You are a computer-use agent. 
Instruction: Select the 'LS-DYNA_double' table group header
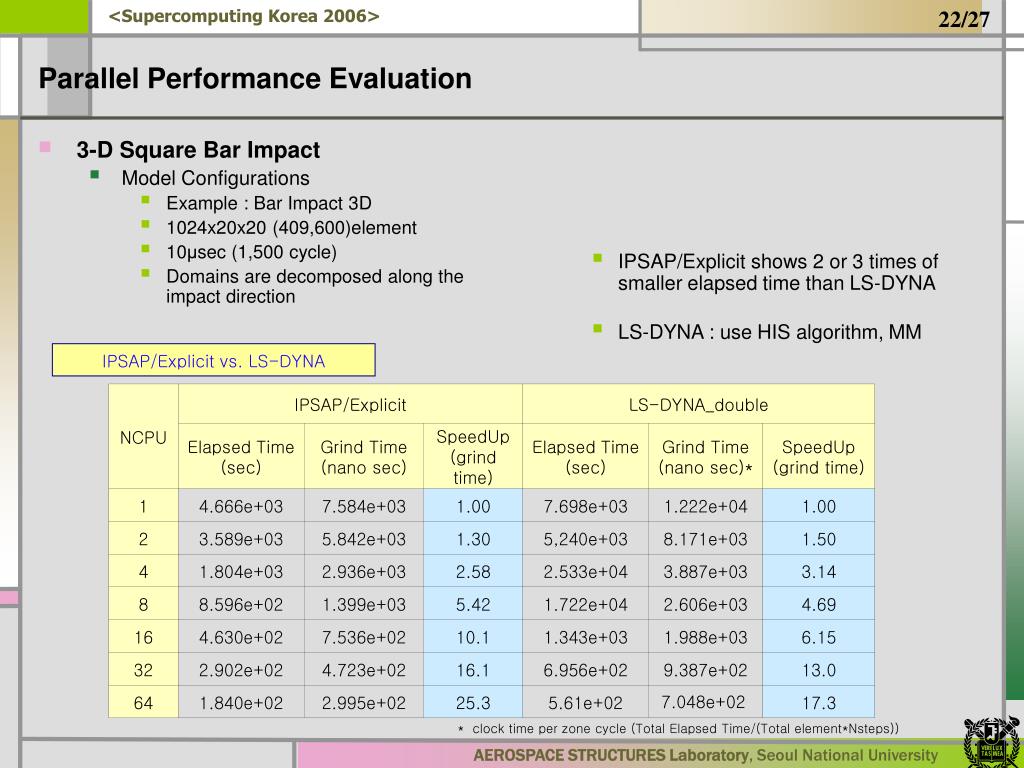point(698,405)
